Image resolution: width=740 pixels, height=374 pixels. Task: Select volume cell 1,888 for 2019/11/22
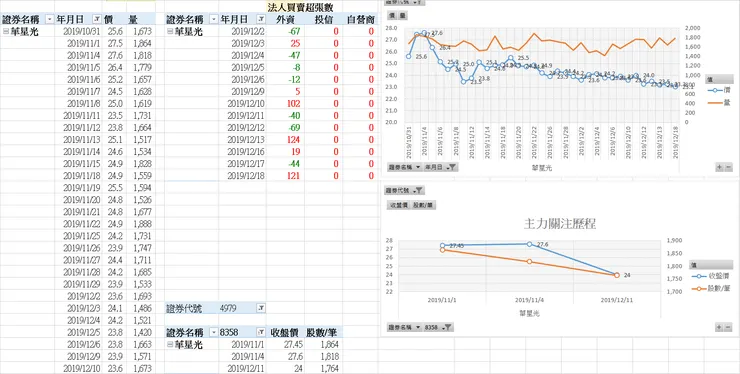pyautogui.click(x=141, y=224)
